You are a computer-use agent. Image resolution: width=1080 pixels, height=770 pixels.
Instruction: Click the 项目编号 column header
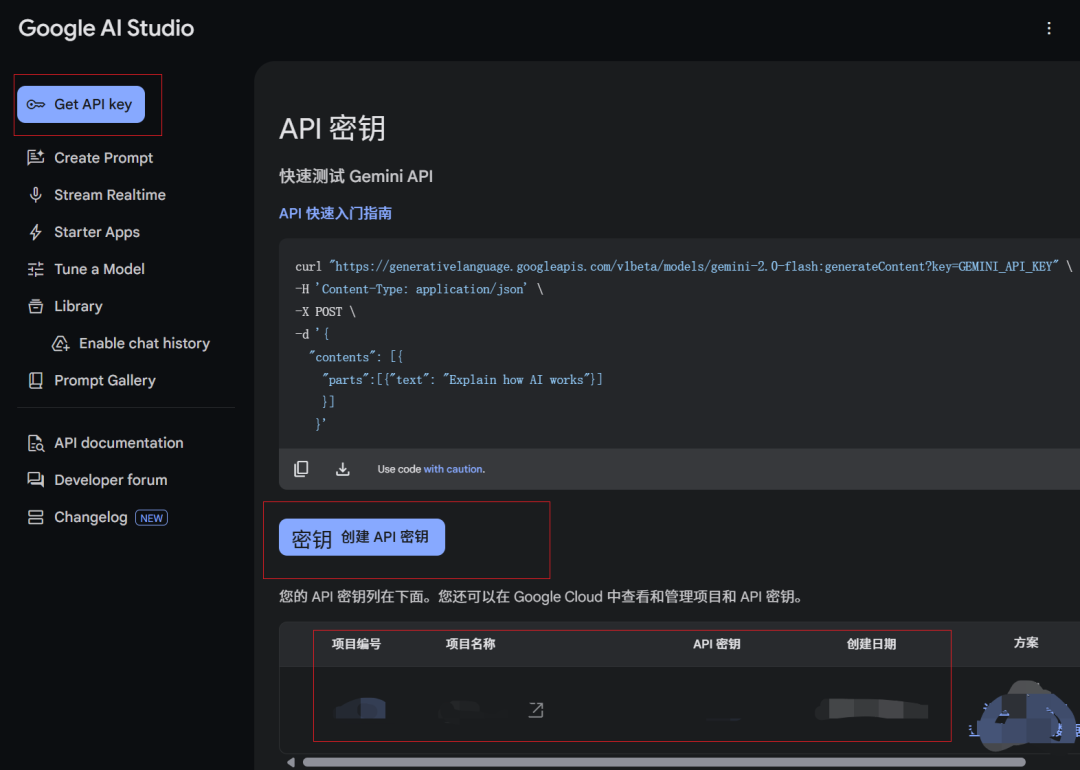356,644
